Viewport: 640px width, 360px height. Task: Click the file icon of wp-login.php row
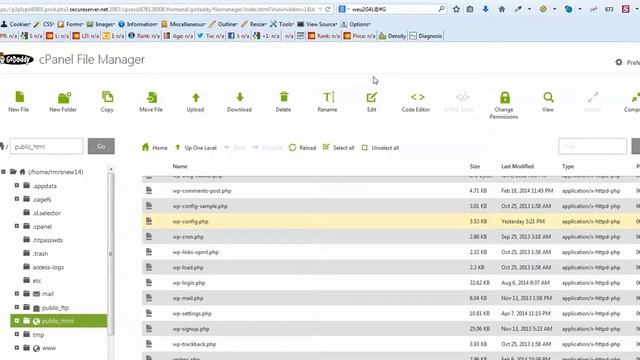click(x=149, y=282)
